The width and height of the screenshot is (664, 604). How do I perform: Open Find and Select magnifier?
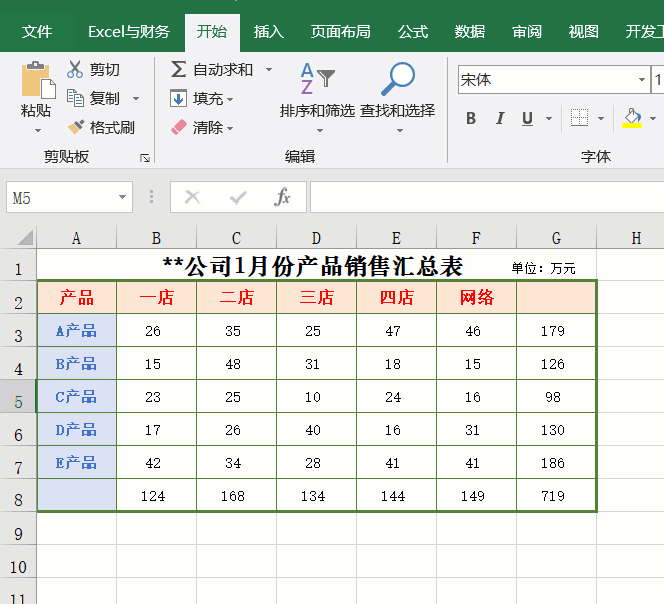point(398,82)
